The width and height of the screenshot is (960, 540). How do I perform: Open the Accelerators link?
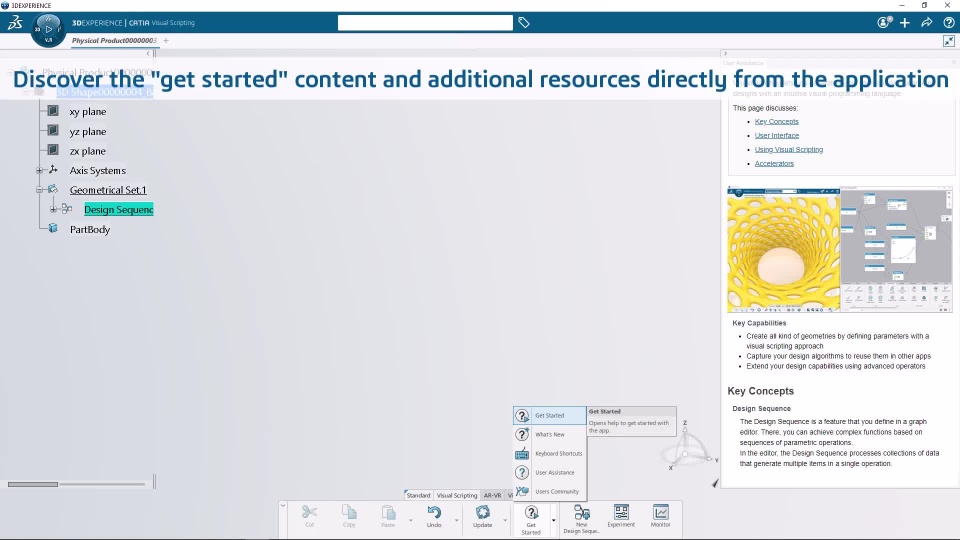pos(774,163)
